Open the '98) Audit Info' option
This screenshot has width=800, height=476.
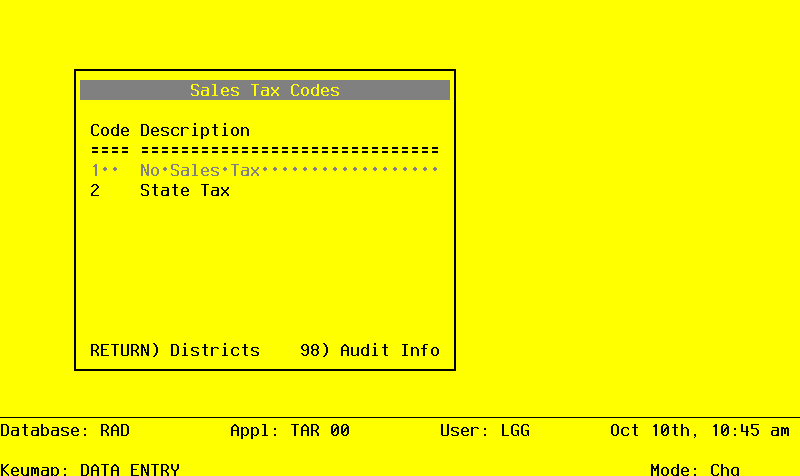[370, 350]
